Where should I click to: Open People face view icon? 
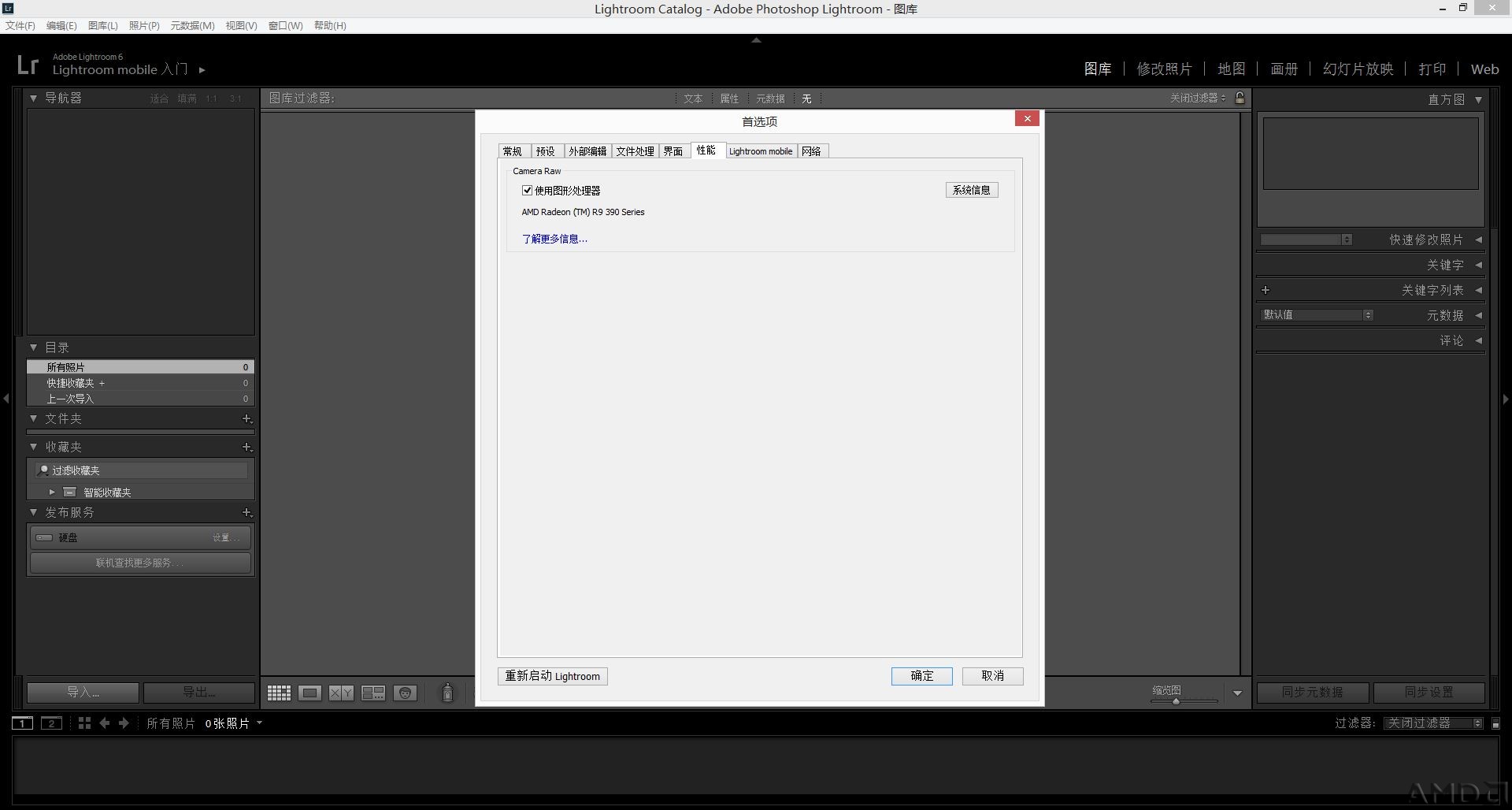point(405,693)
